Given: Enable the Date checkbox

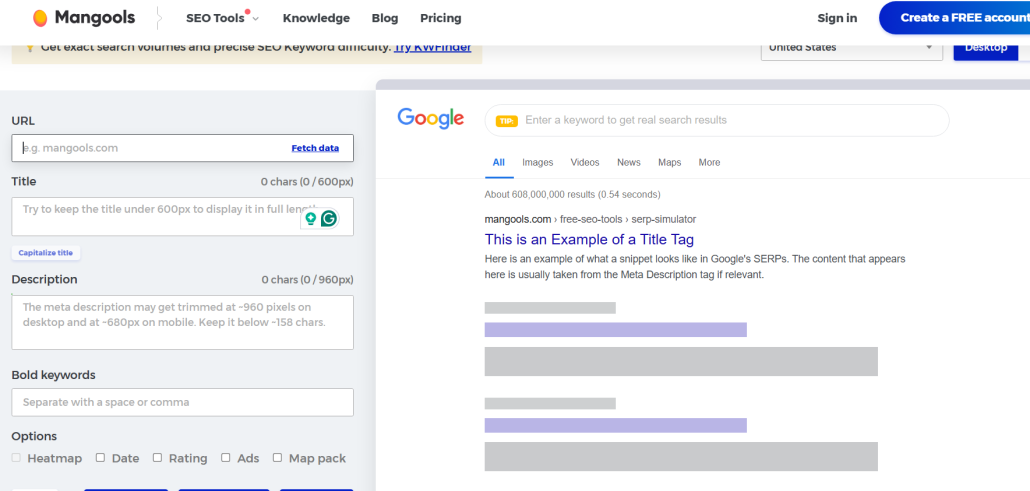Looking at the screenshot, I should click(101, 457).
